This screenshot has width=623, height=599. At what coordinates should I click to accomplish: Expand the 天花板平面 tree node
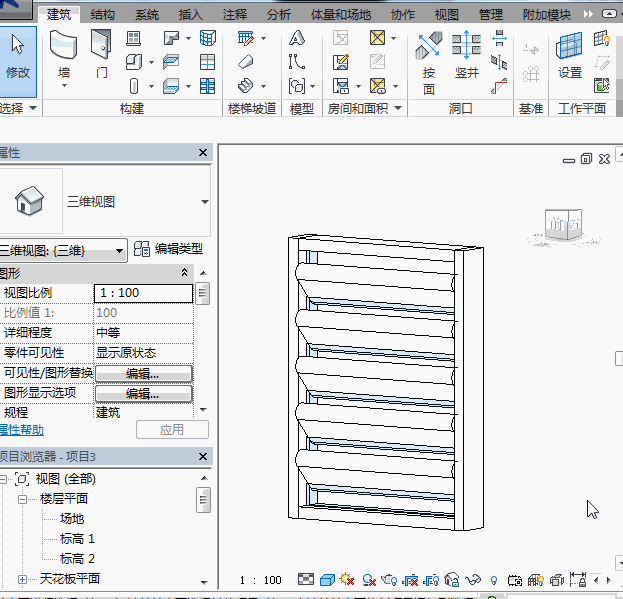(x=22, y=579)
